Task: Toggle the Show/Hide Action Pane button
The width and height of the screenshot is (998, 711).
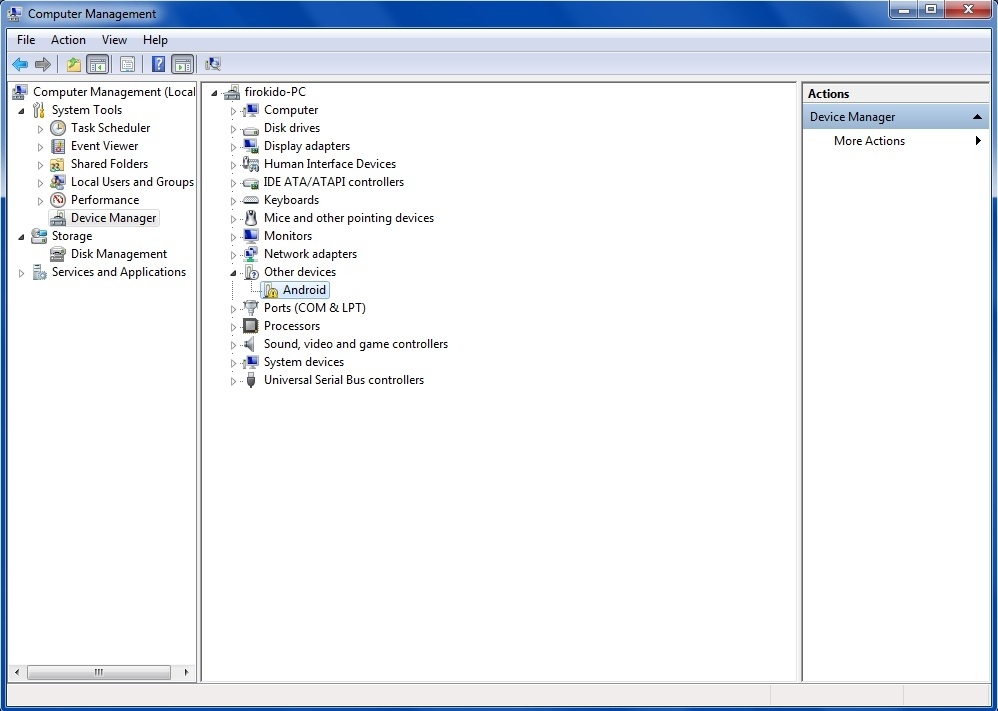Action: 183,64
